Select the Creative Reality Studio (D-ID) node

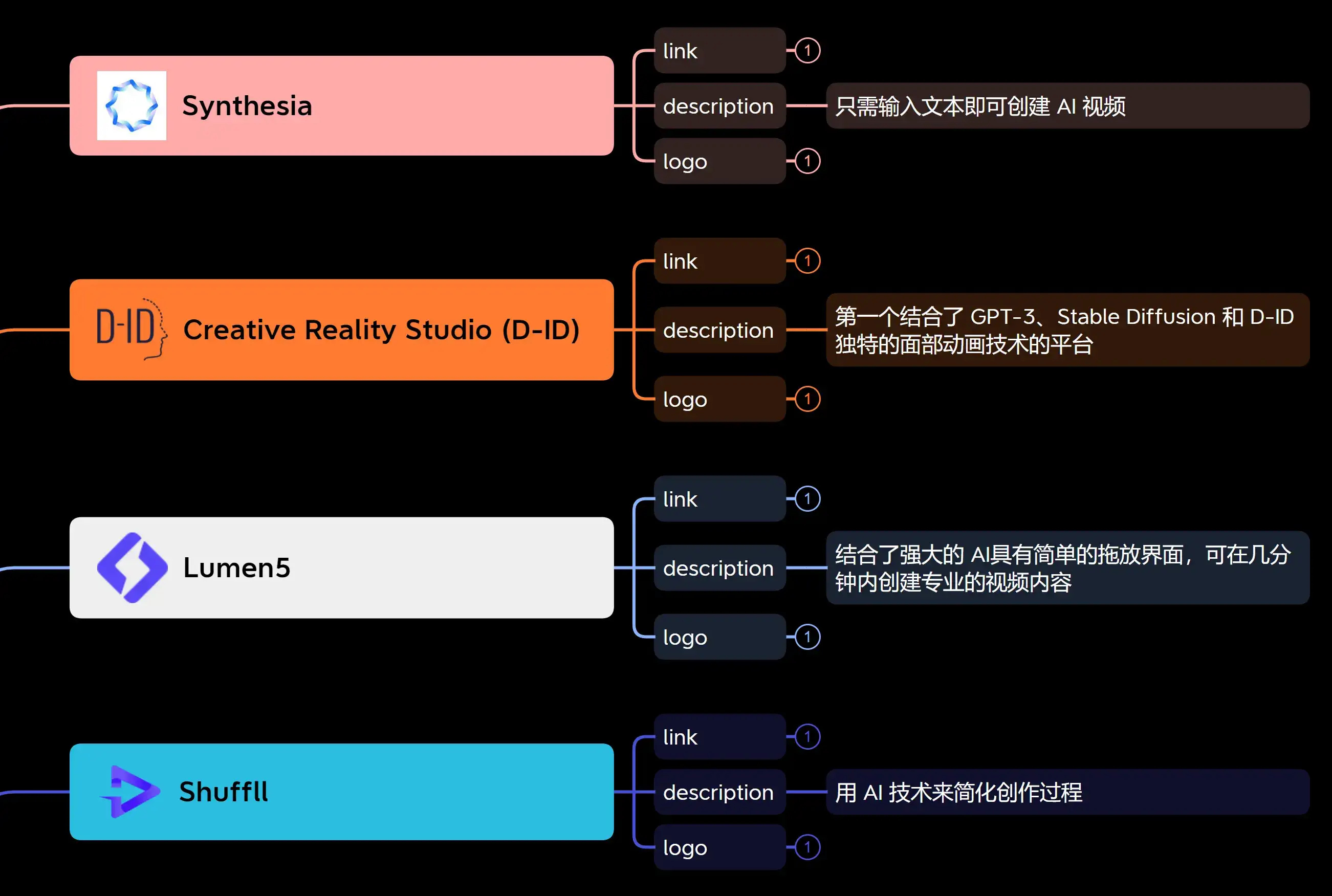click(381, 330)
